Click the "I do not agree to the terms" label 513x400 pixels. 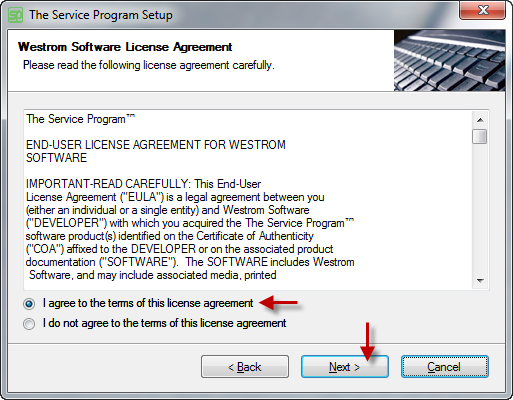[x=164, y=323]
